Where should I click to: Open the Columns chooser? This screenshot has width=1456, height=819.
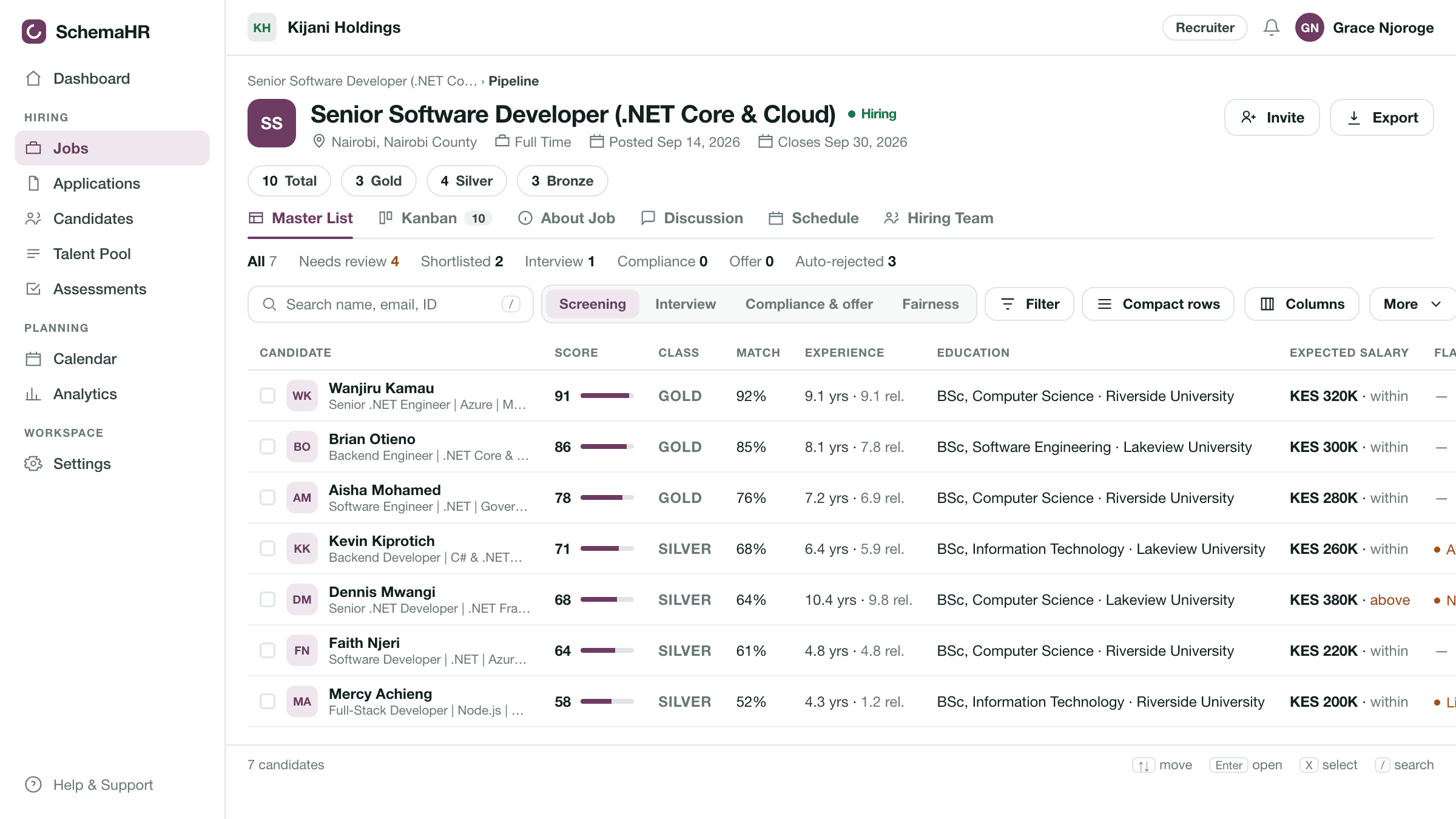pos(1302,304)
